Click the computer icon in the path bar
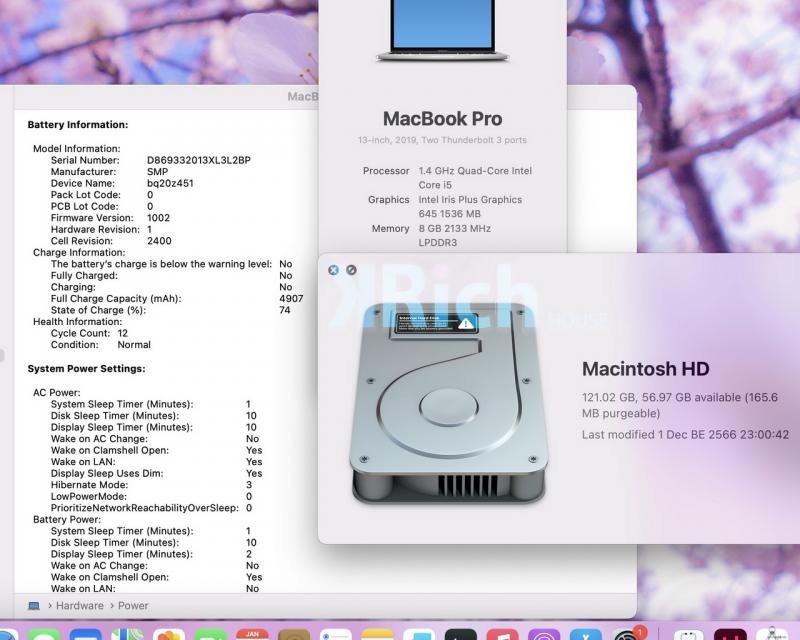Viewport: 800px width, 640px height. coord(34,606)
